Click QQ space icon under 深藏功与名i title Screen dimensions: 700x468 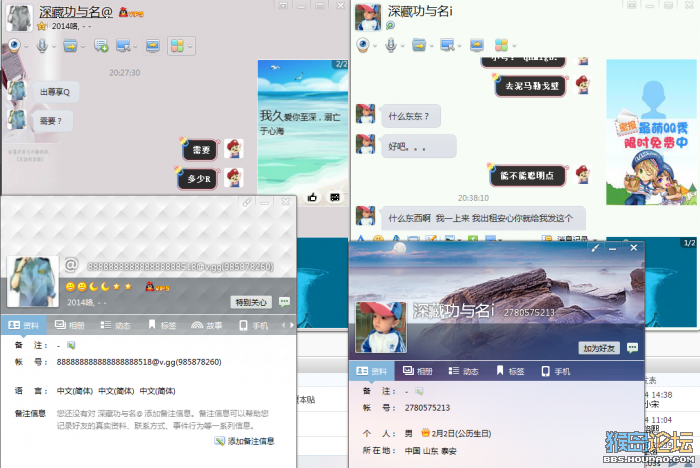click(390, 25)
